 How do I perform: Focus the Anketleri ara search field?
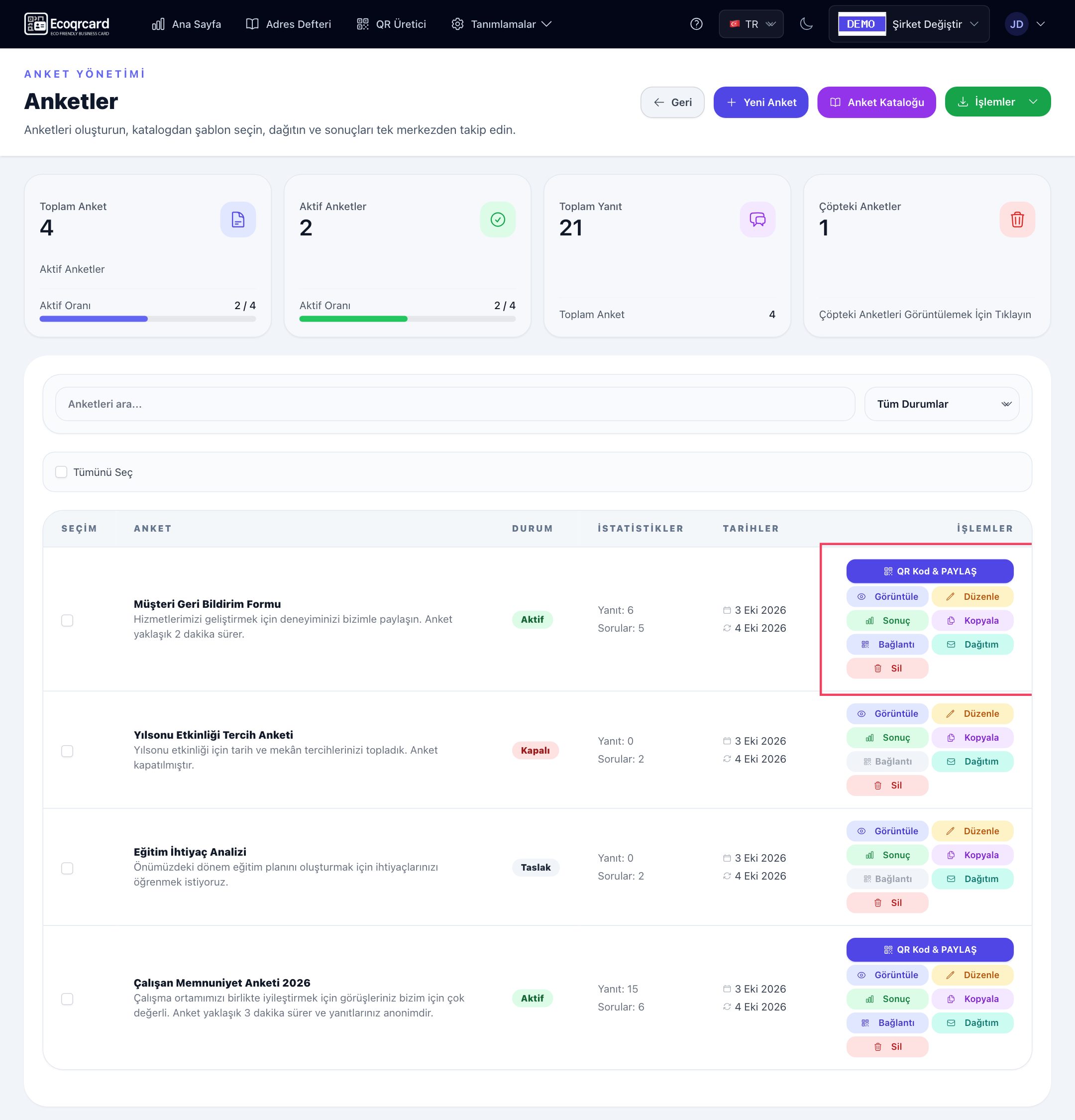click(455, 404)
